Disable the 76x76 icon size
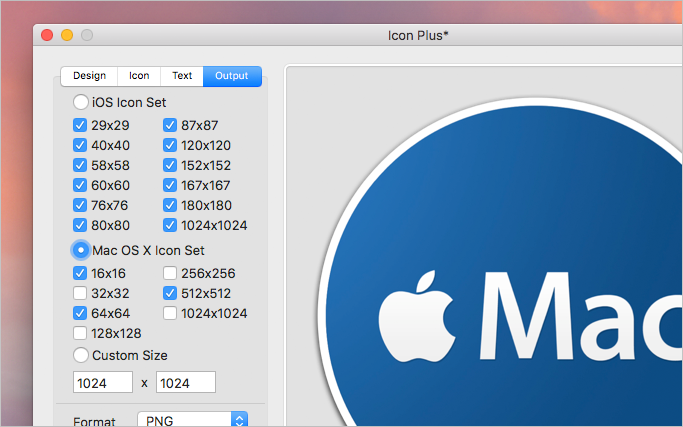Screen dimensions: 683x427 coord(80,205)
